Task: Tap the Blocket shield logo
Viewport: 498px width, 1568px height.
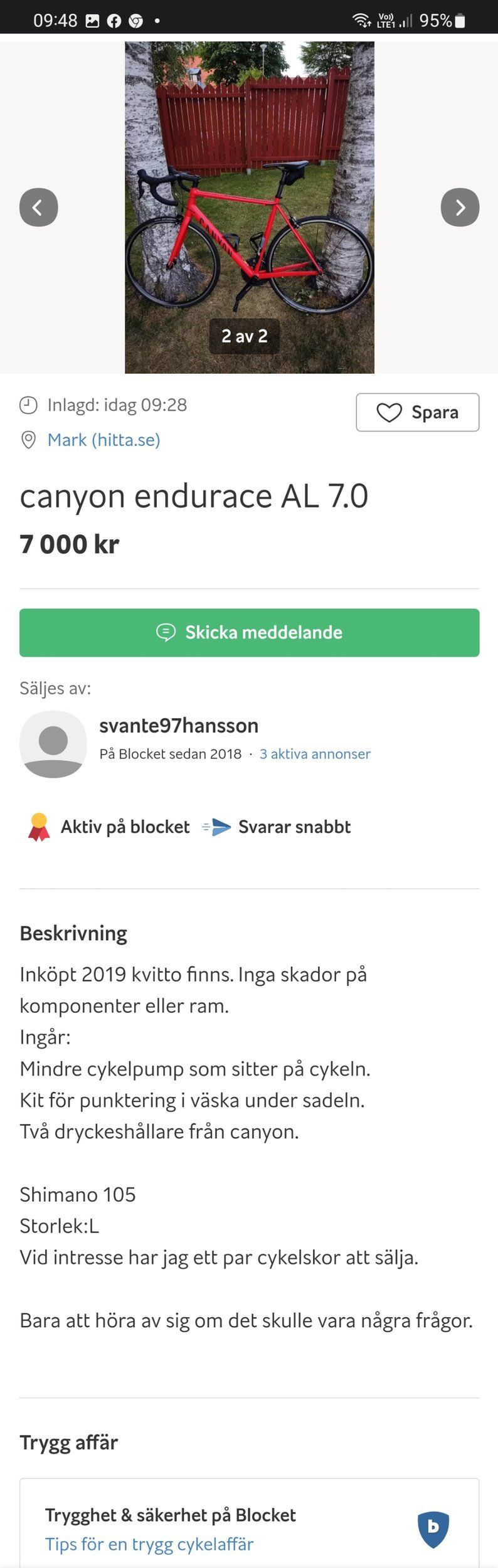Action: click(433, 1529)
